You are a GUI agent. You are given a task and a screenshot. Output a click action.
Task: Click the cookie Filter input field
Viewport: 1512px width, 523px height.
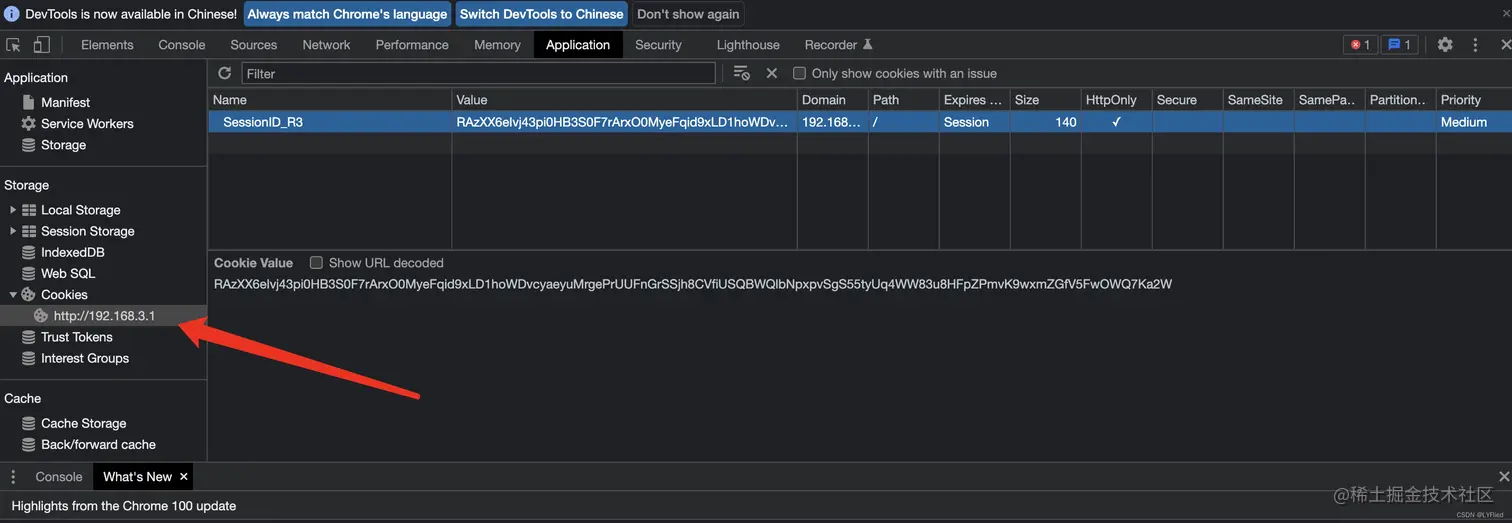click(x=478, y=73)
